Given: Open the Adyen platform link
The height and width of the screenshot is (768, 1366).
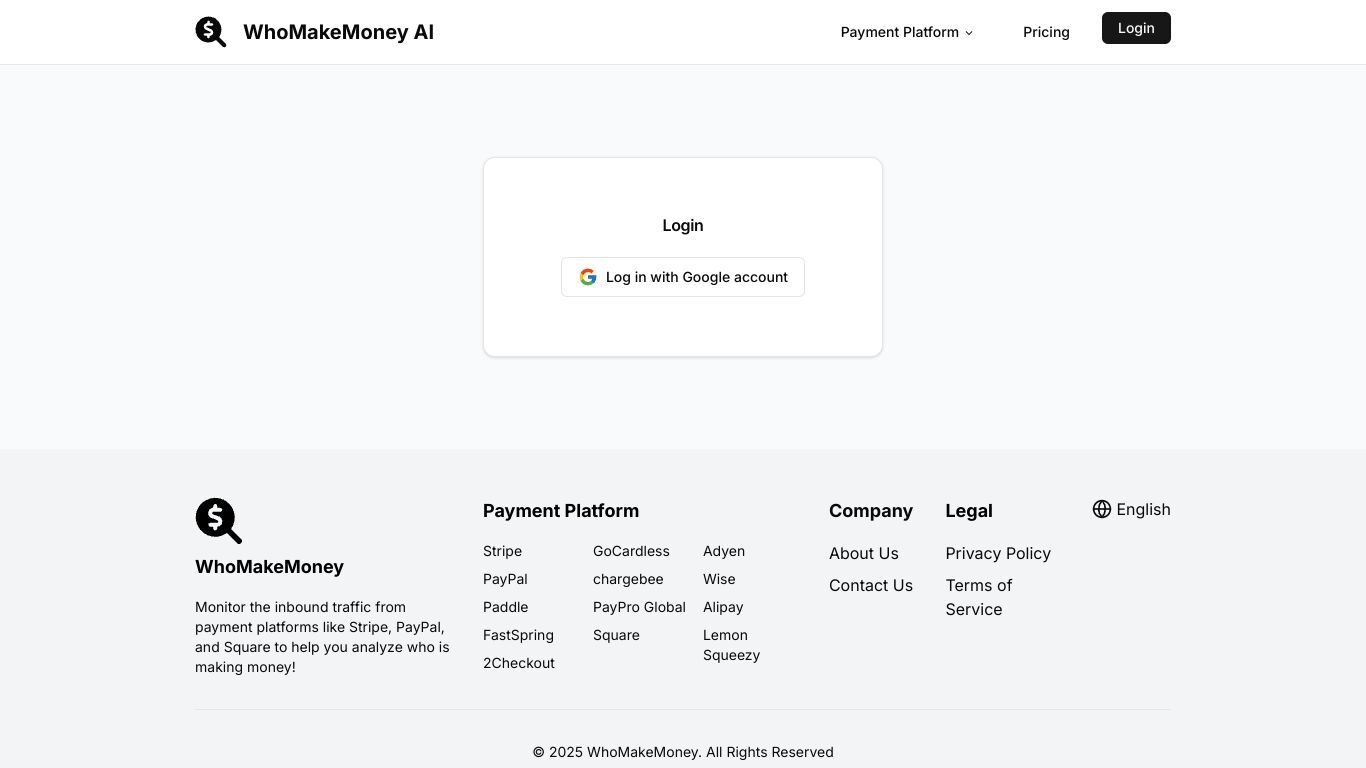Looking at the screenshot, I should 724,551.
